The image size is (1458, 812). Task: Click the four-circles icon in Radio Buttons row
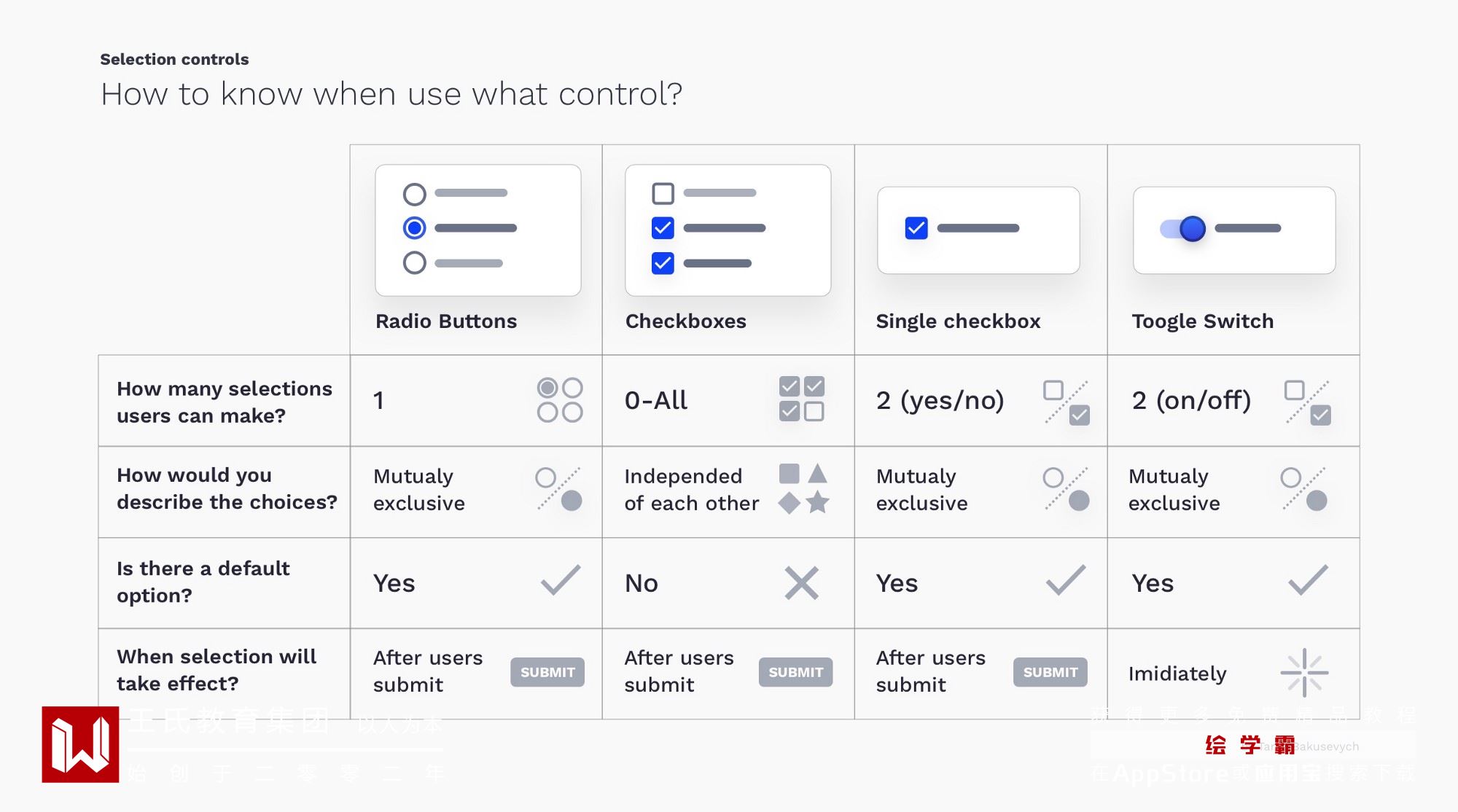559,399
